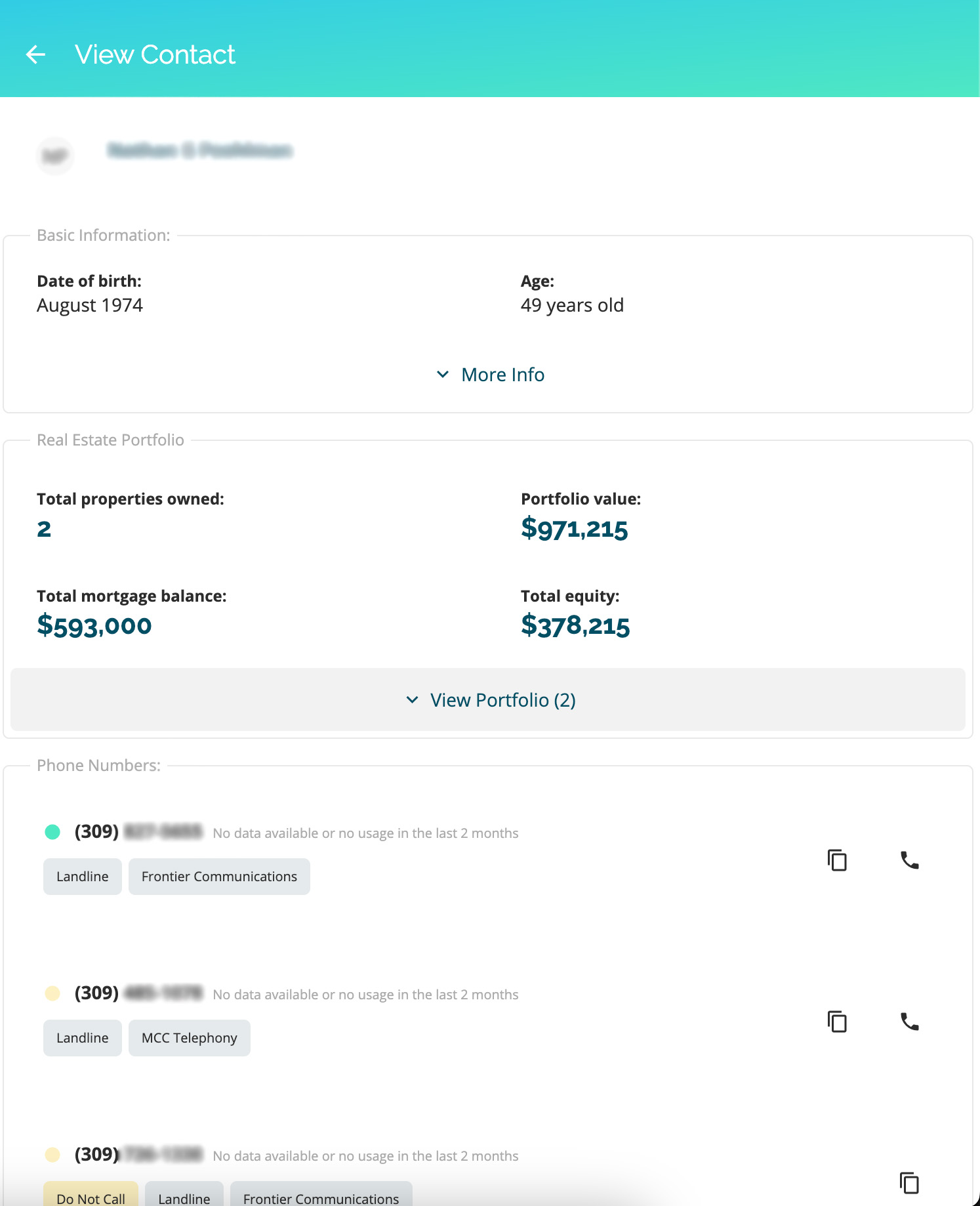Expand More Info in Basic Information
This screenshot has height=1206, width=980.
point(490,375)
